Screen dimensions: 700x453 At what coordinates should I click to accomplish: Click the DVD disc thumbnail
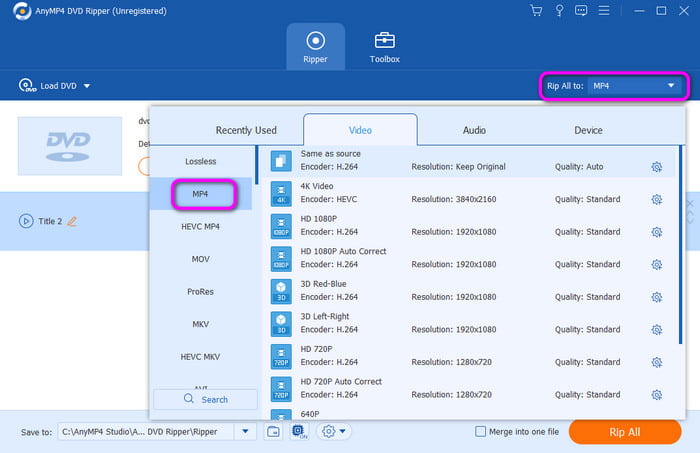coord(70,146)
